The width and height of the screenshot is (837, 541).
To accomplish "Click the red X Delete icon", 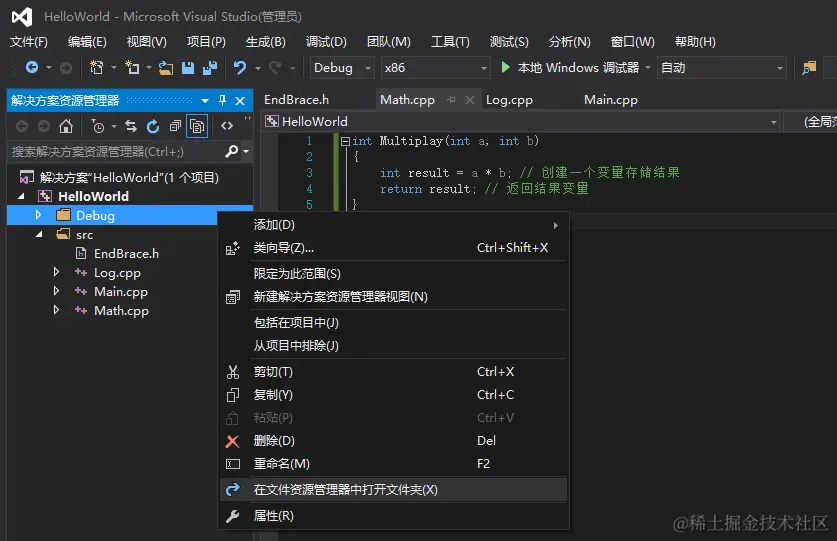I will tap(233, 441).
